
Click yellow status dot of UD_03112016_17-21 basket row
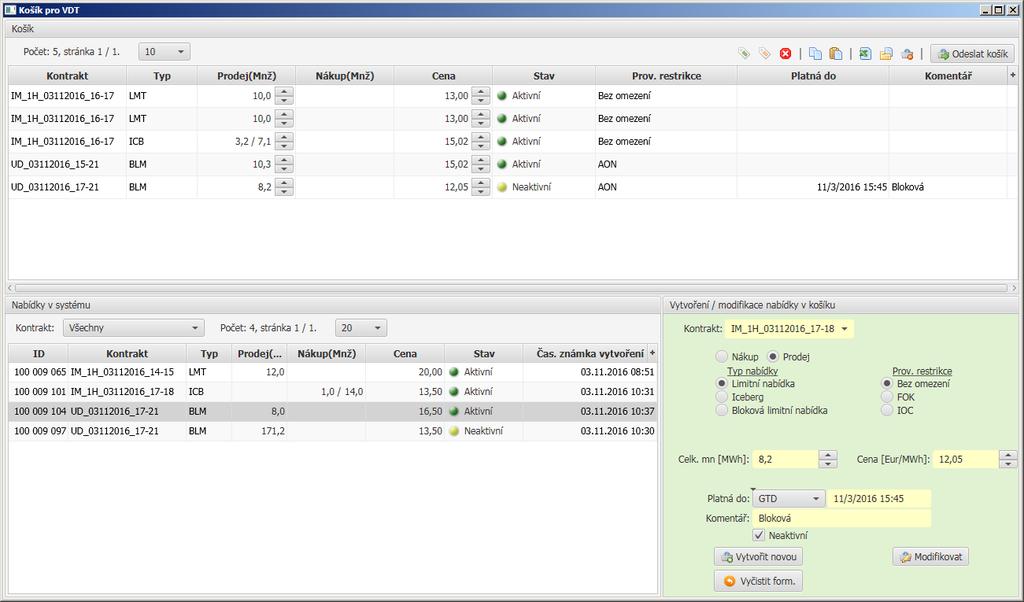pos(502,187)
